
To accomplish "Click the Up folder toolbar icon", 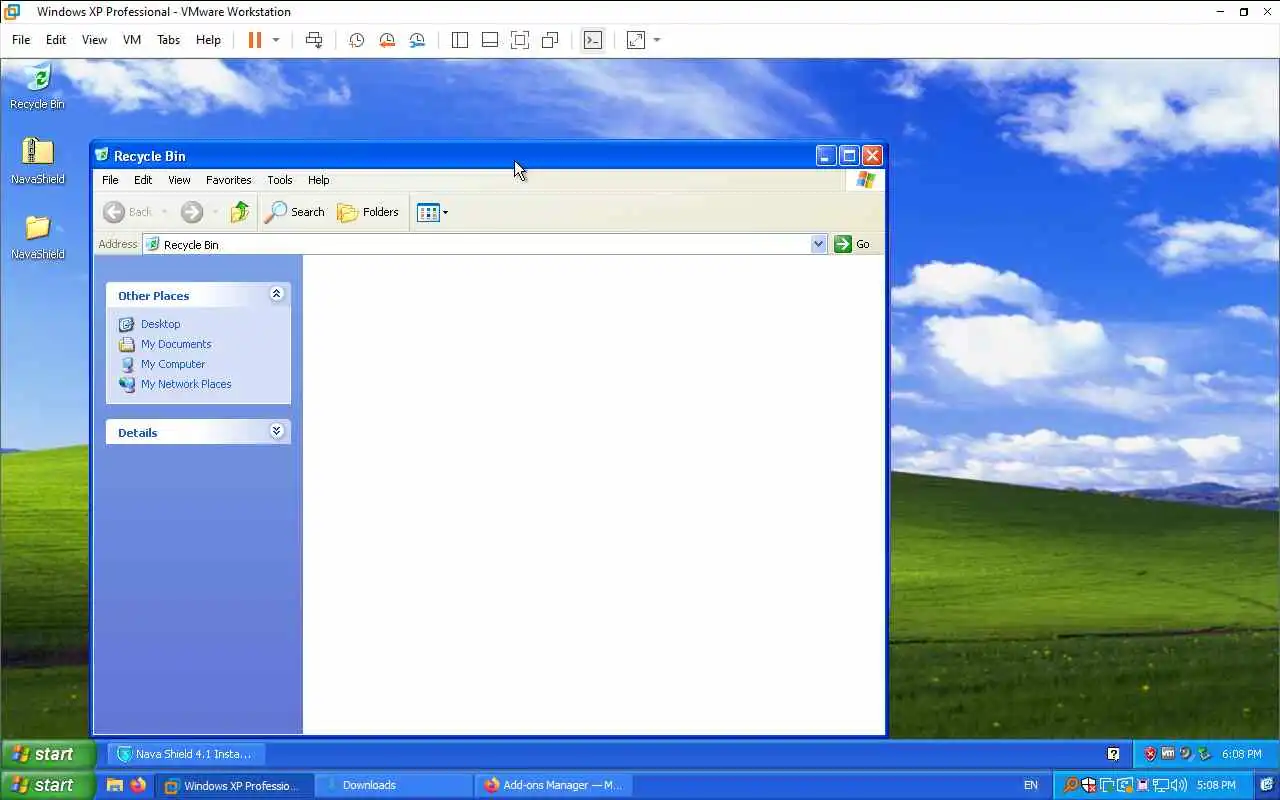I will pyautogui.click(x=239, y=212).
